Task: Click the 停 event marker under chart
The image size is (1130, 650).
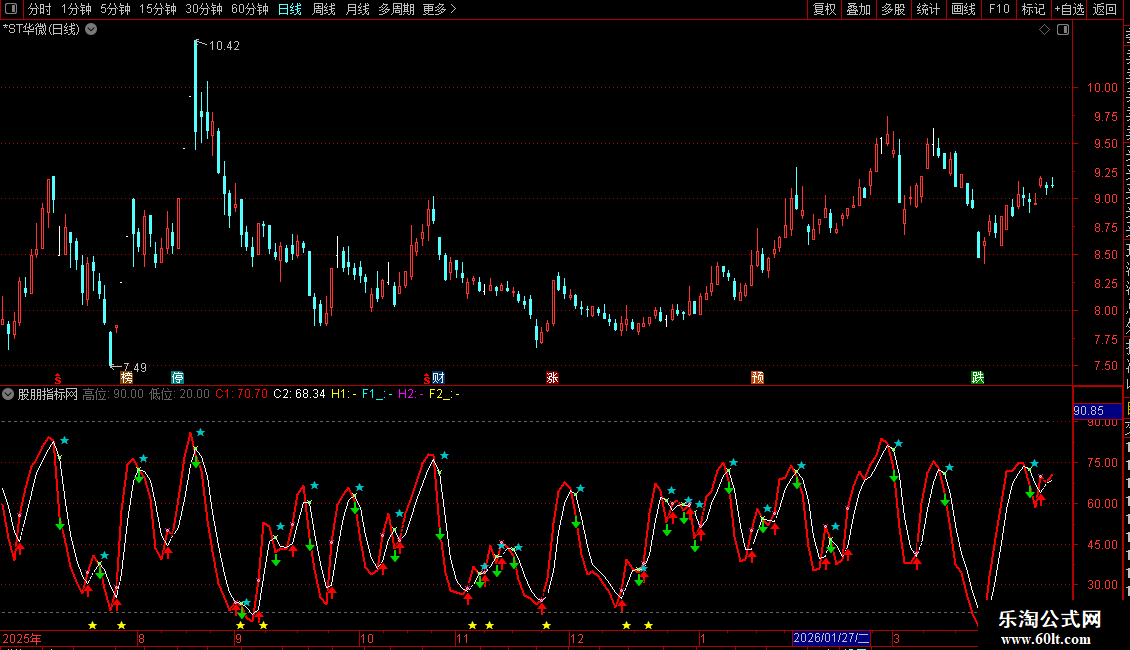Action: point(177,378)
